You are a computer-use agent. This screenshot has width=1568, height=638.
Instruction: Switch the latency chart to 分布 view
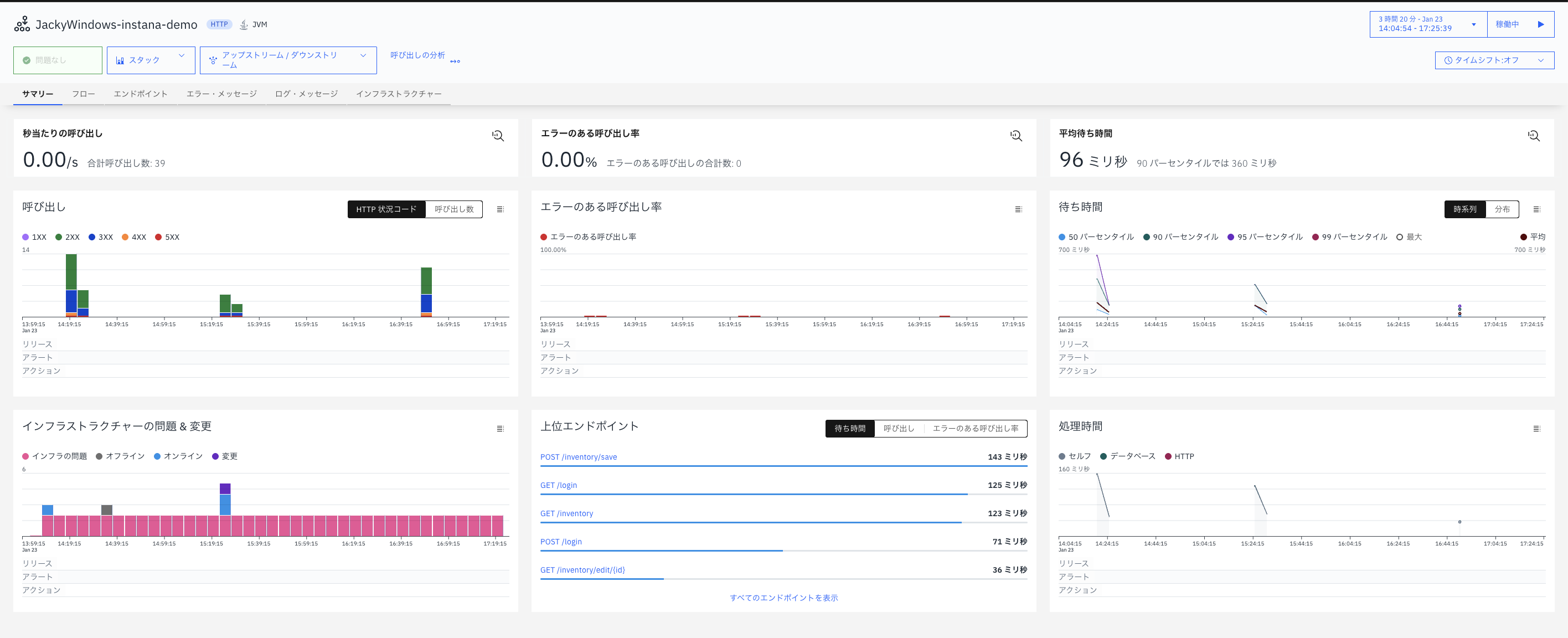[x=1503, y=209]
